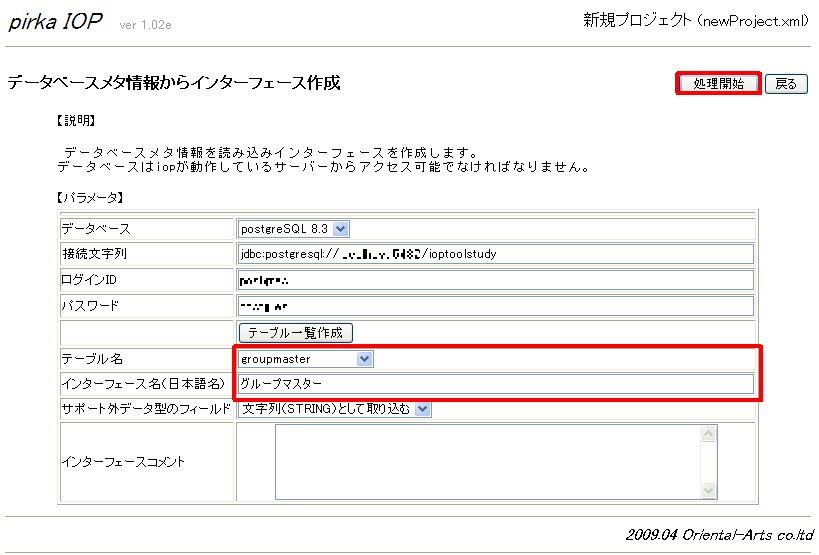The width and height of the screenshot is (819, 555).
Task: Select the パスワード input field
Action: pyautogui.click(x=495, y=306)
